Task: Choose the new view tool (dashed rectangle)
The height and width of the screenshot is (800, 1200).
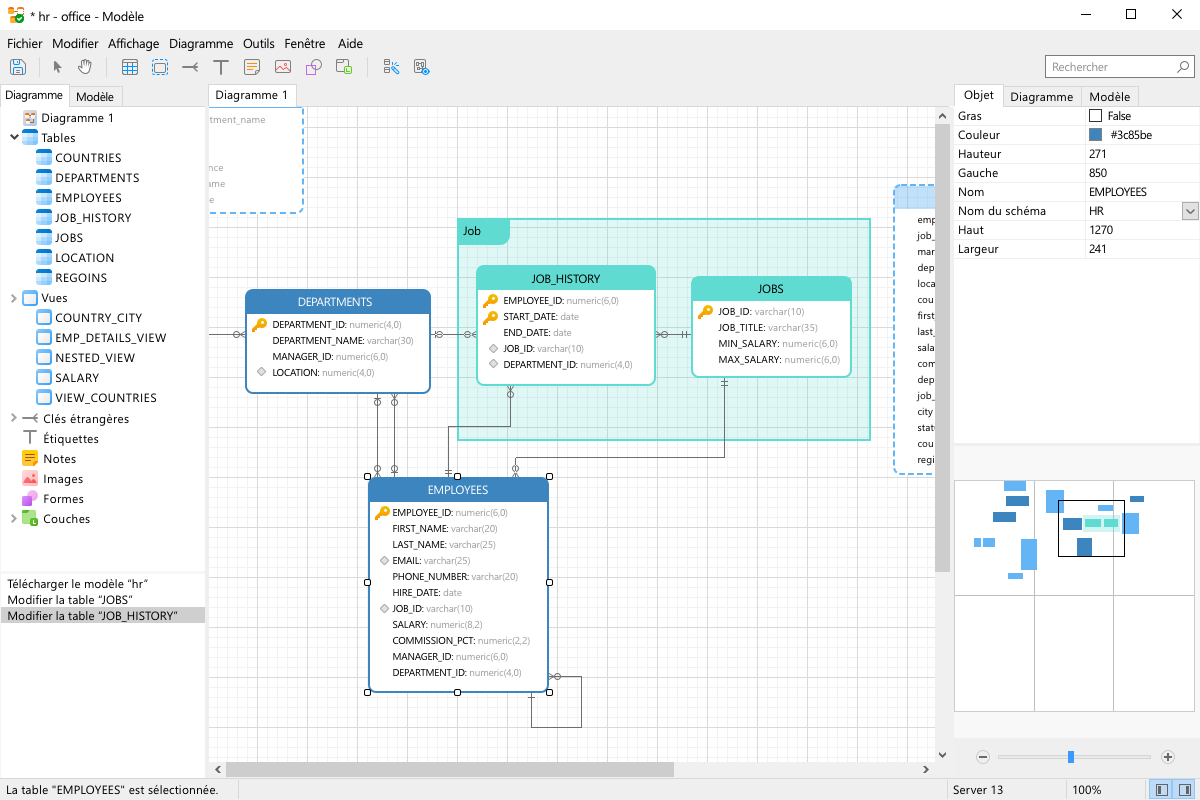Action: coord(160,67)
